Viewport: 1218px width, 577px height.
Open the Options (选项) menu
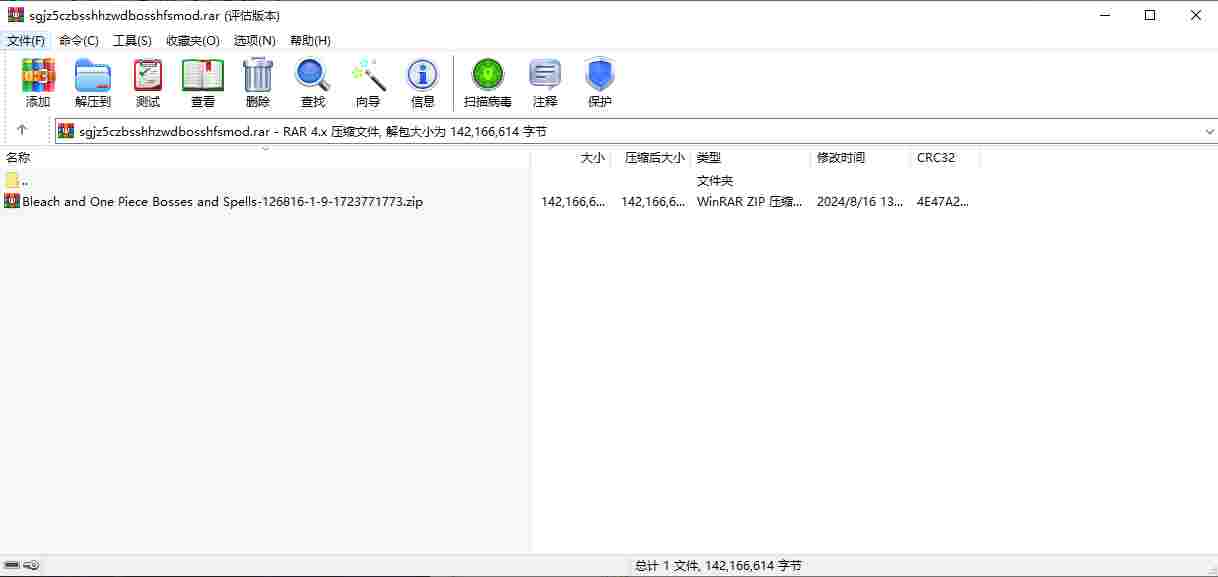[255, 40]
